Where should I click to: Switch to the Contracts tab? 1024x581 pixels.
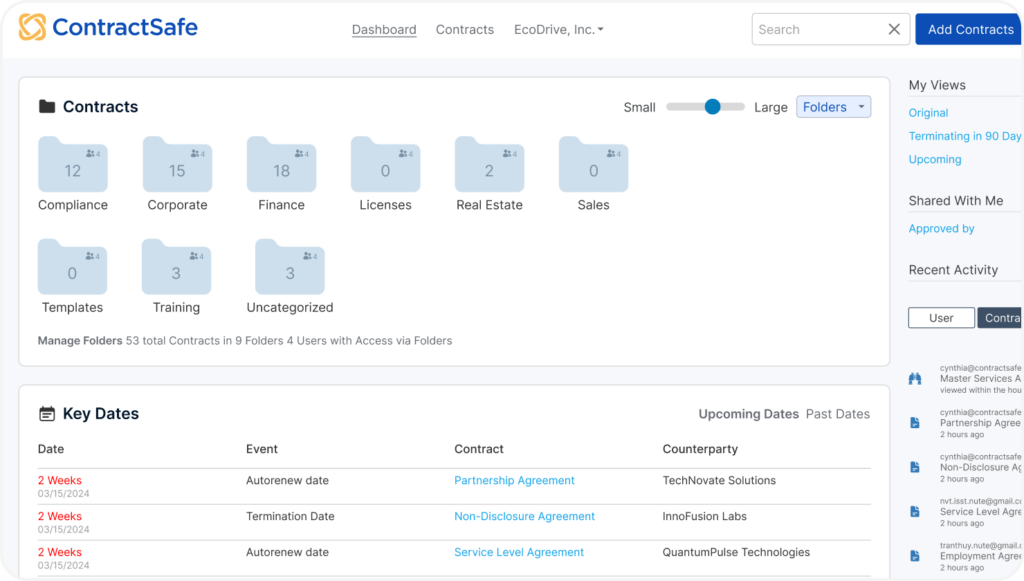(464, 30)
